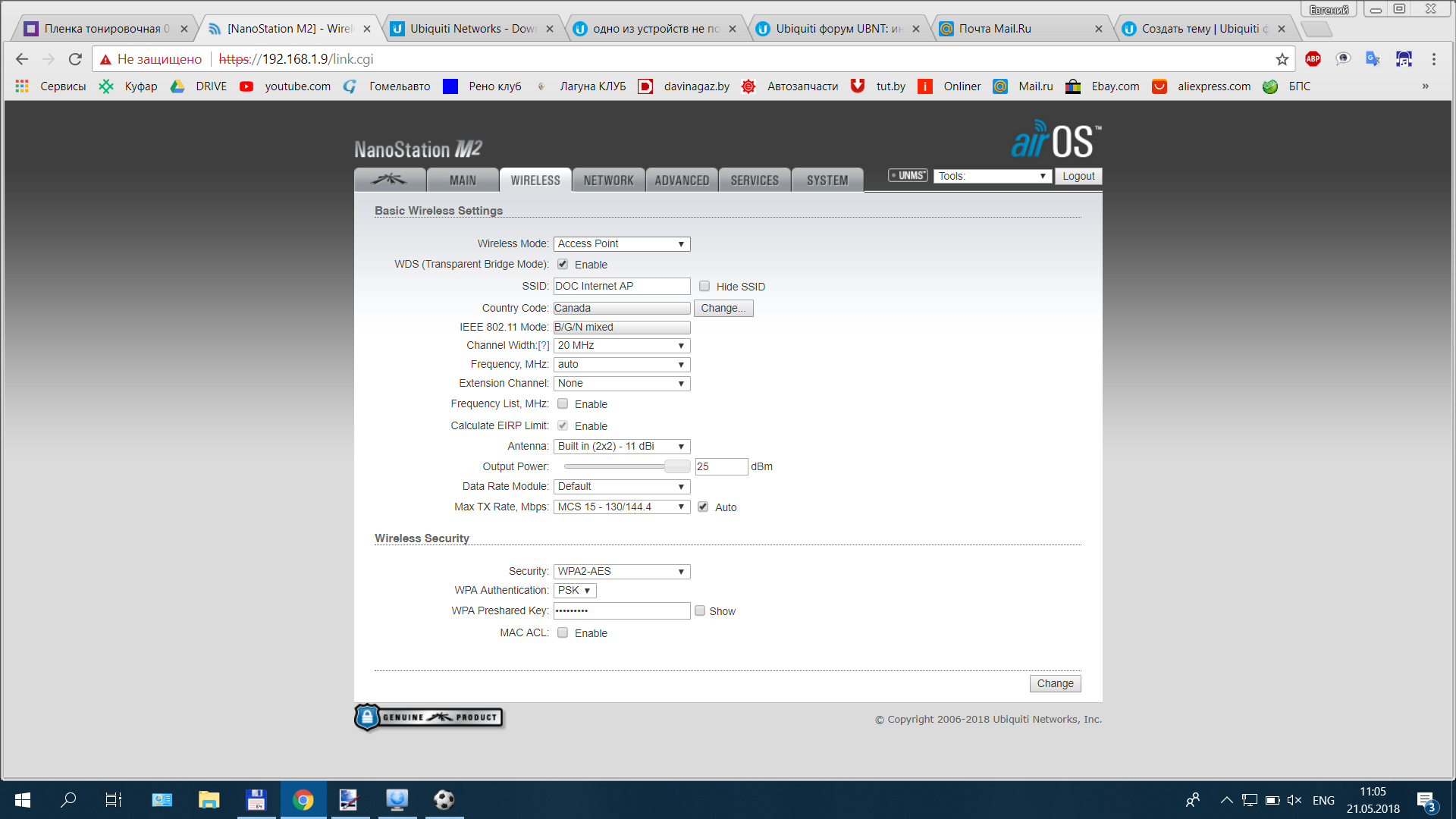This screenshot has width=1456, height=819.
Task: Show more bookmarks chevron
Action: point(1426,86)
